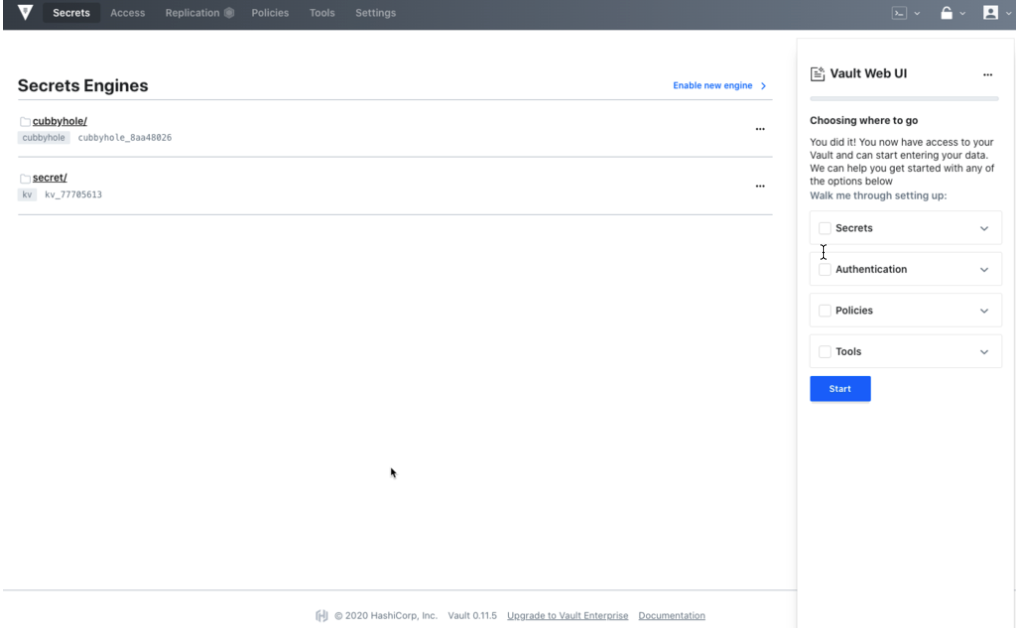Click the Vault Web UI title
The image size is (1016, 628).
click(x=868, y=74)
